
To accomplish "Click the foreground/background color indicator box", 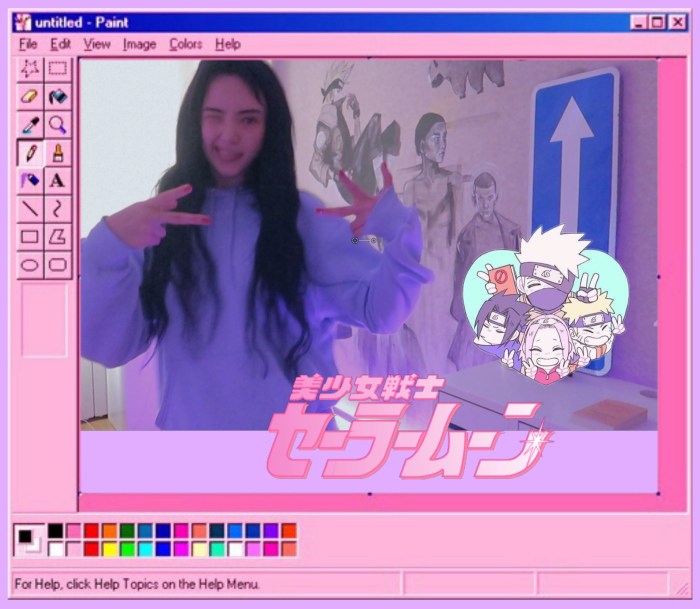I will click(x=28, y=540).
